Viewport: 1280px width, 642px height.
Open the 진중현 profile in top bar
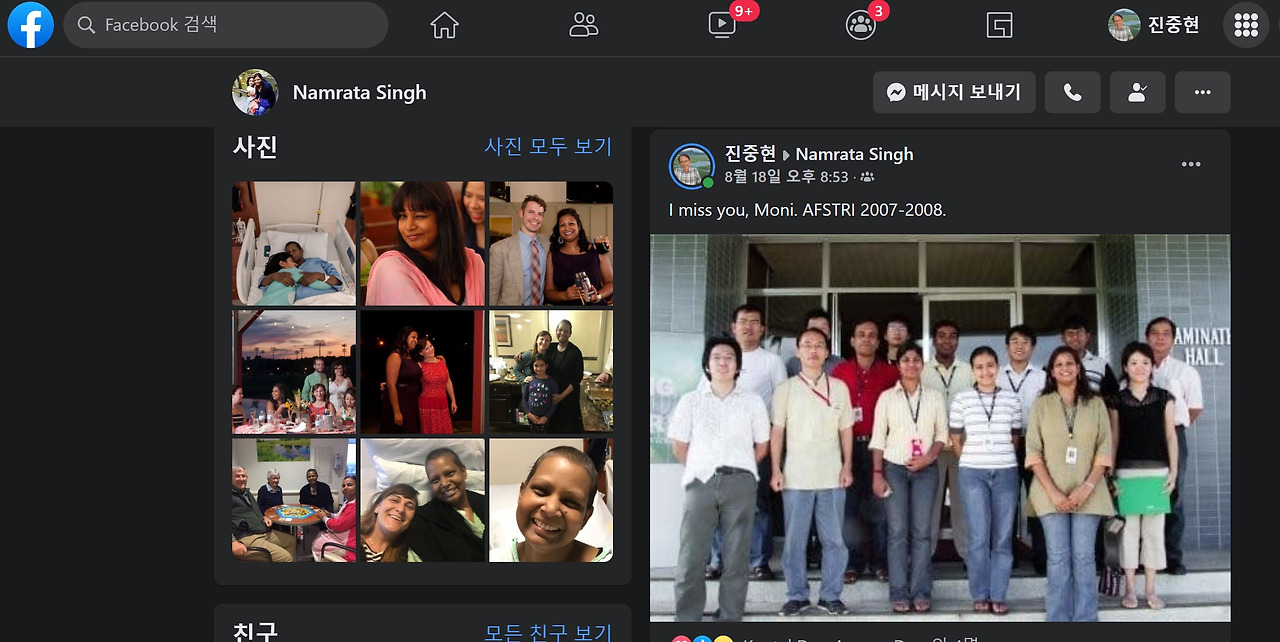[x=1154, y=25]
